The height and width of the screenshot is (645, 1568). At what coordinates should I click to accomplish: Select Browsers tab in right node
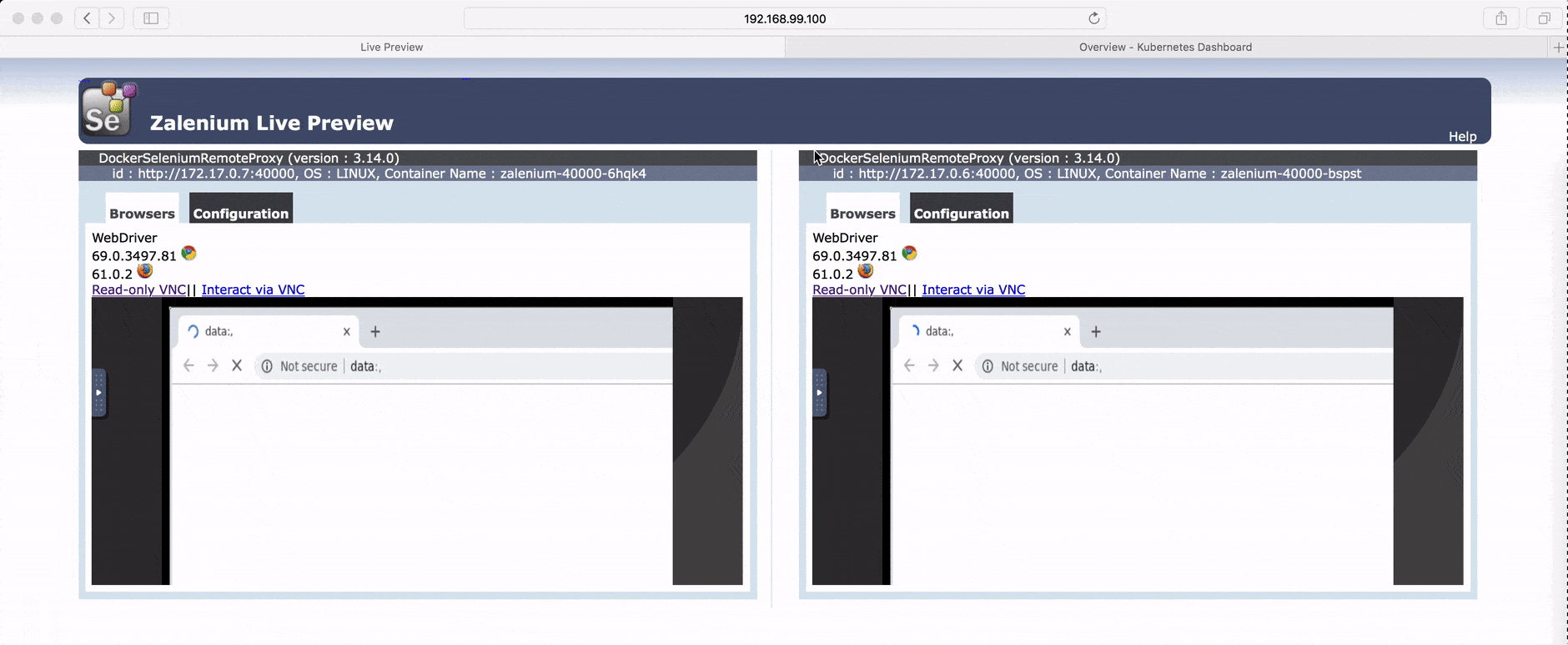pyautogui.click(x=862, y=213)
